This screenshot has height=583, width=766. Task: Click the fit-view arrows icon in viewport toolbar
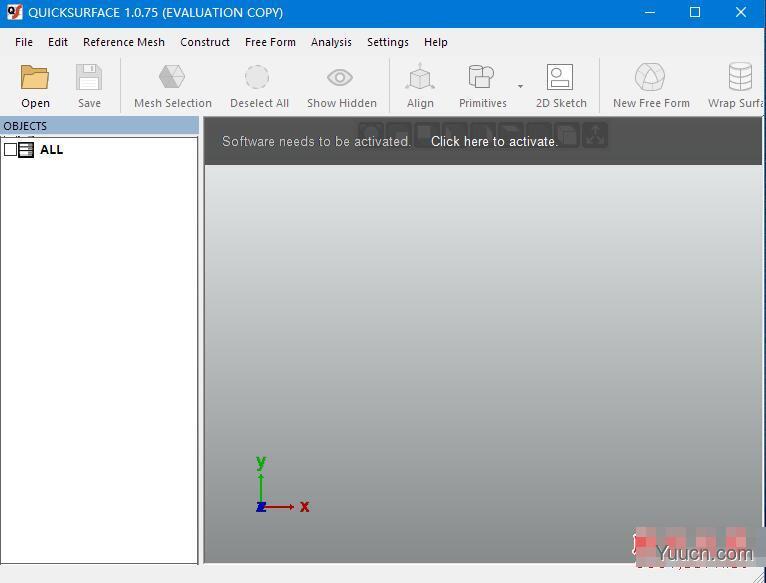[x=595, y=135]
